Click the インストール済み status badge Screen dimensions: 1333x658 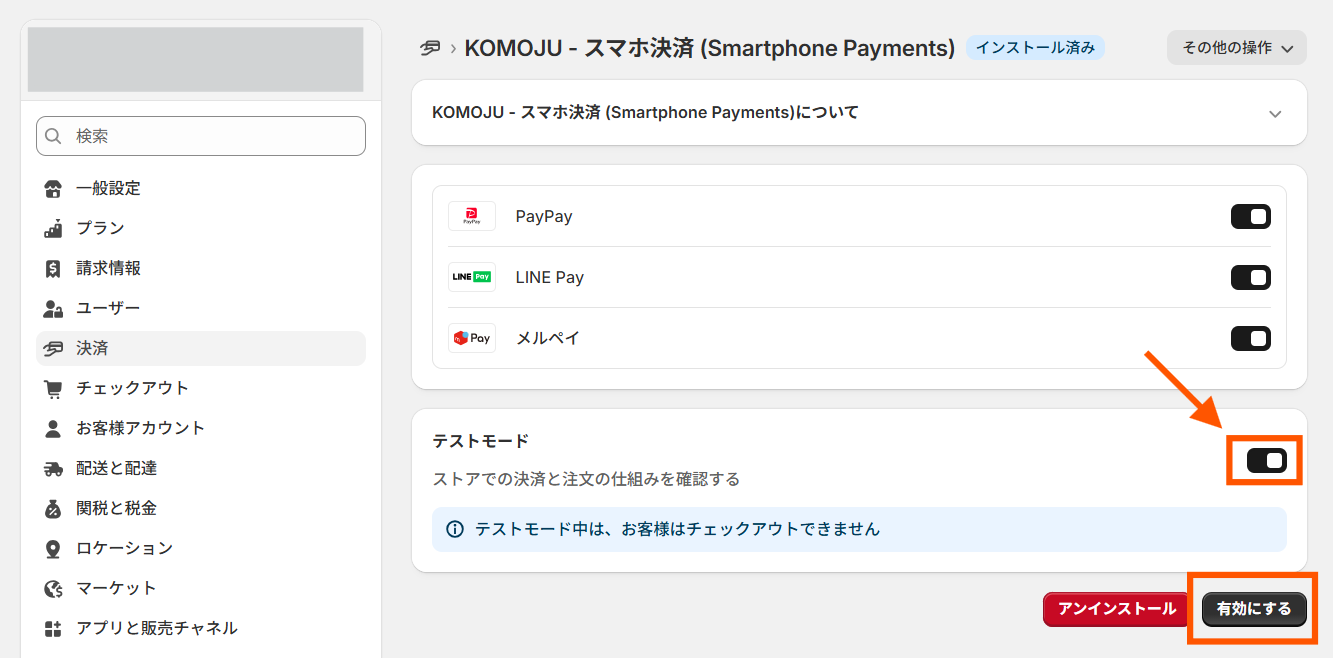point(1035,48)
